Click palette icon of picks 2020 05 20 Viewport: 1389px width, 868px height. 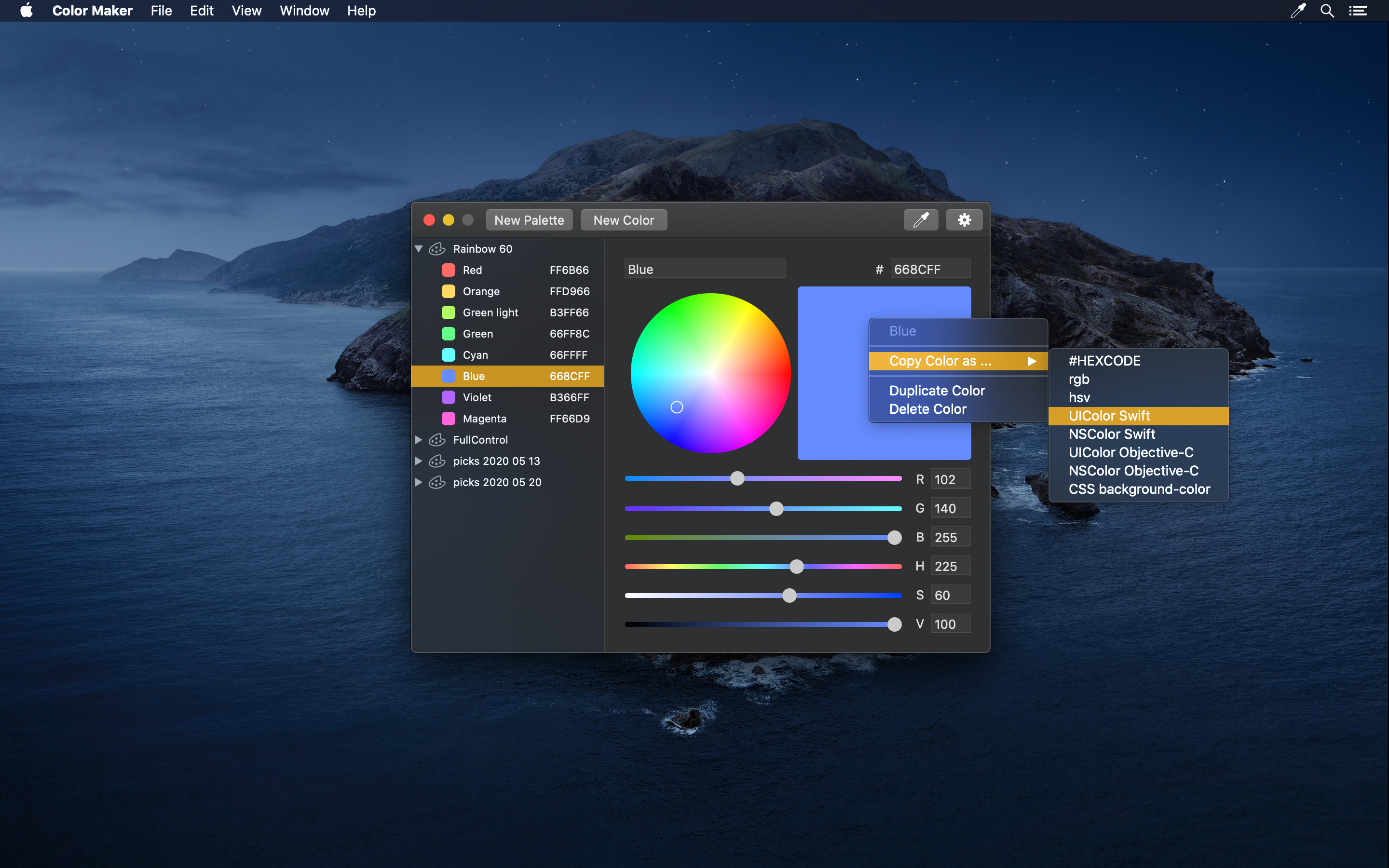point(437,482)
